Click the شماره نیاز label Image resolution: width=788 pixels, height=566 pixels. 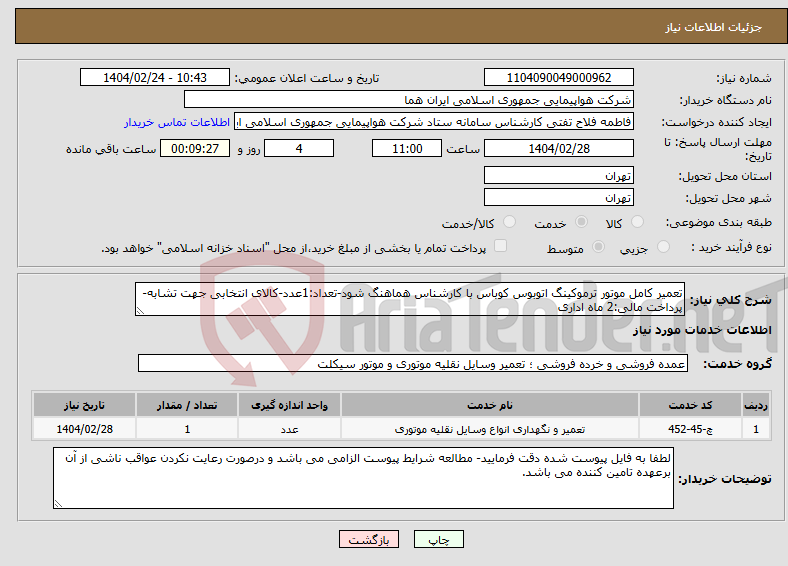pyautogui.click(x=744, y=78)
